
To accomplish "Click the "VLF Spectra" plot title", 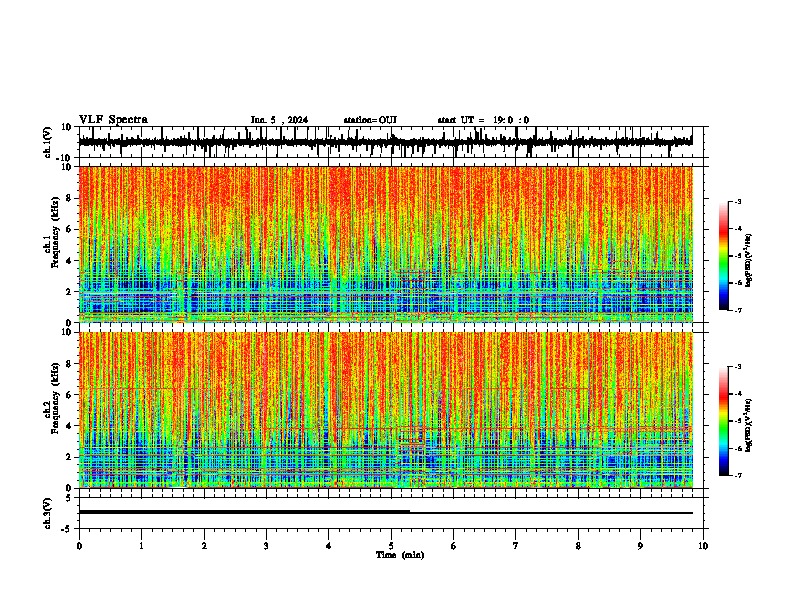I will [x=113, y=120].
